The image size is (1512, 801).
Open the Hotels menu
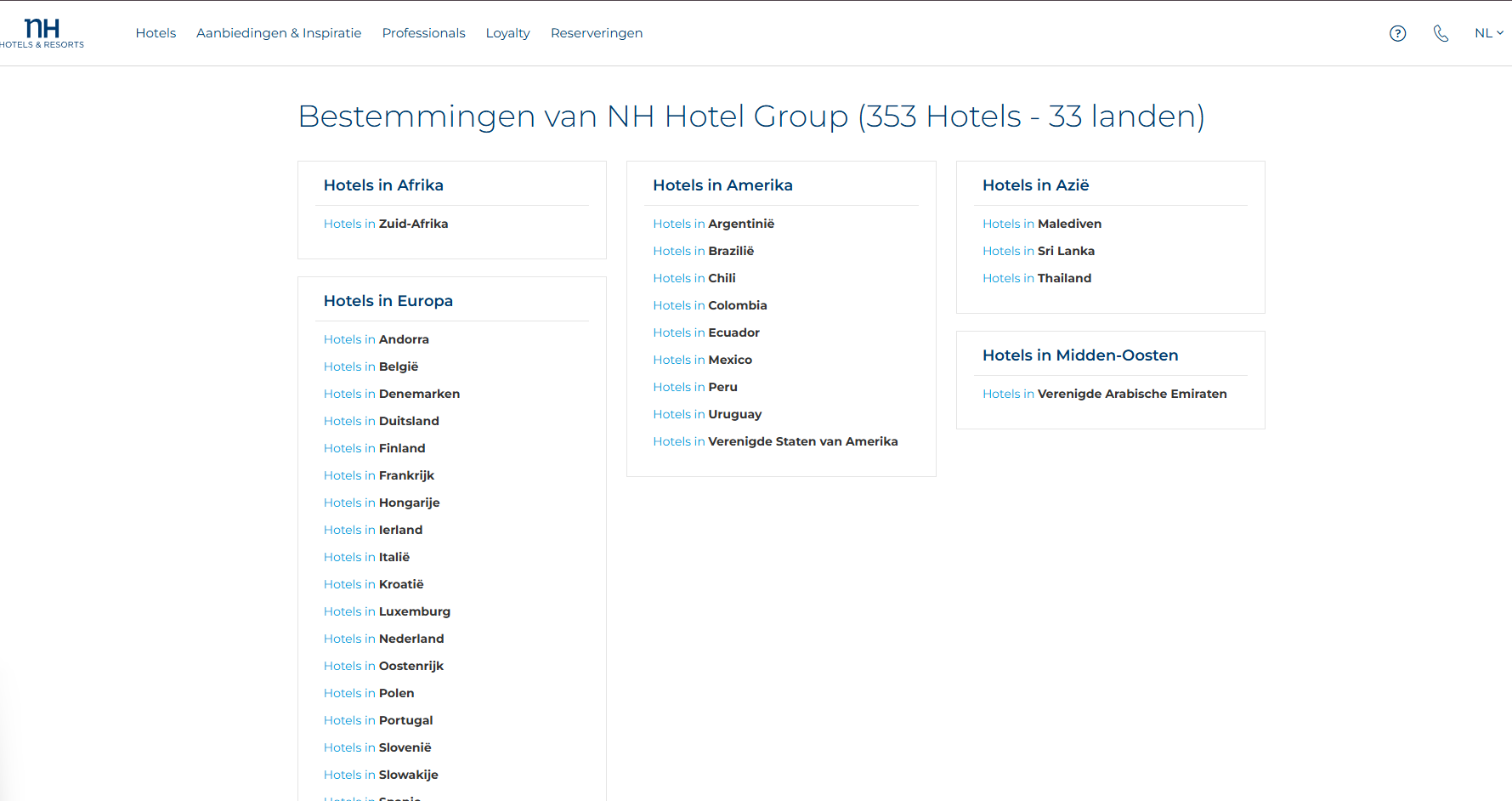[x=156, y=33]
